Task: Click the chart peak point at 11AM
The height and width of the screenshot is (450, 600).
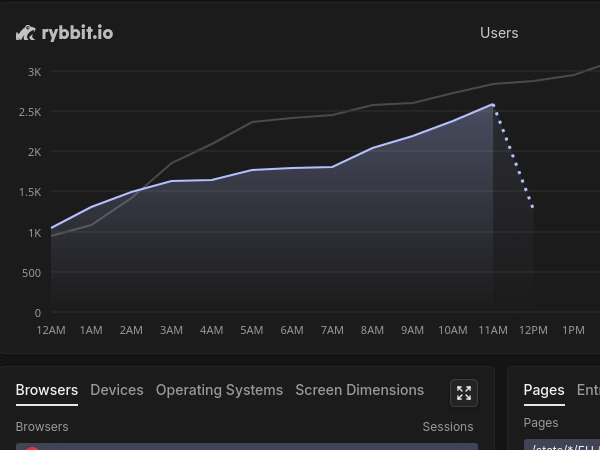Action: pyautogui.click(x=493, y=104)
